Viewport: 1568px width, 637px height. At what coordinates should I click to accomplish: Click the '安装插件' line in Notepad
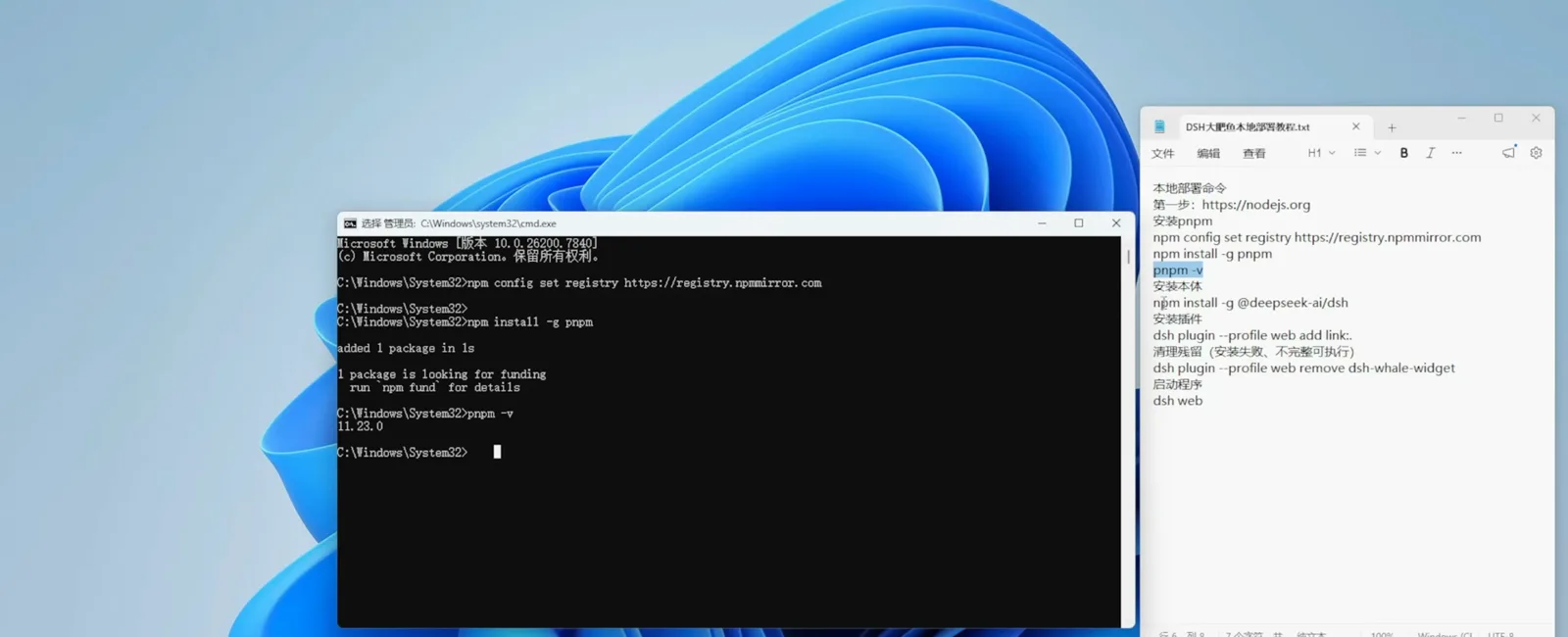[1177, 318]
